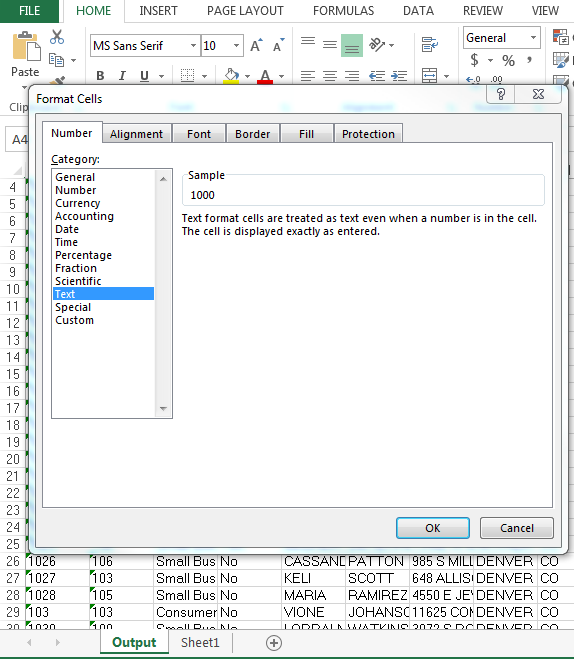Click the Increase Font Size icon
The width and height of the screenshot is (574, 659).
256,45
